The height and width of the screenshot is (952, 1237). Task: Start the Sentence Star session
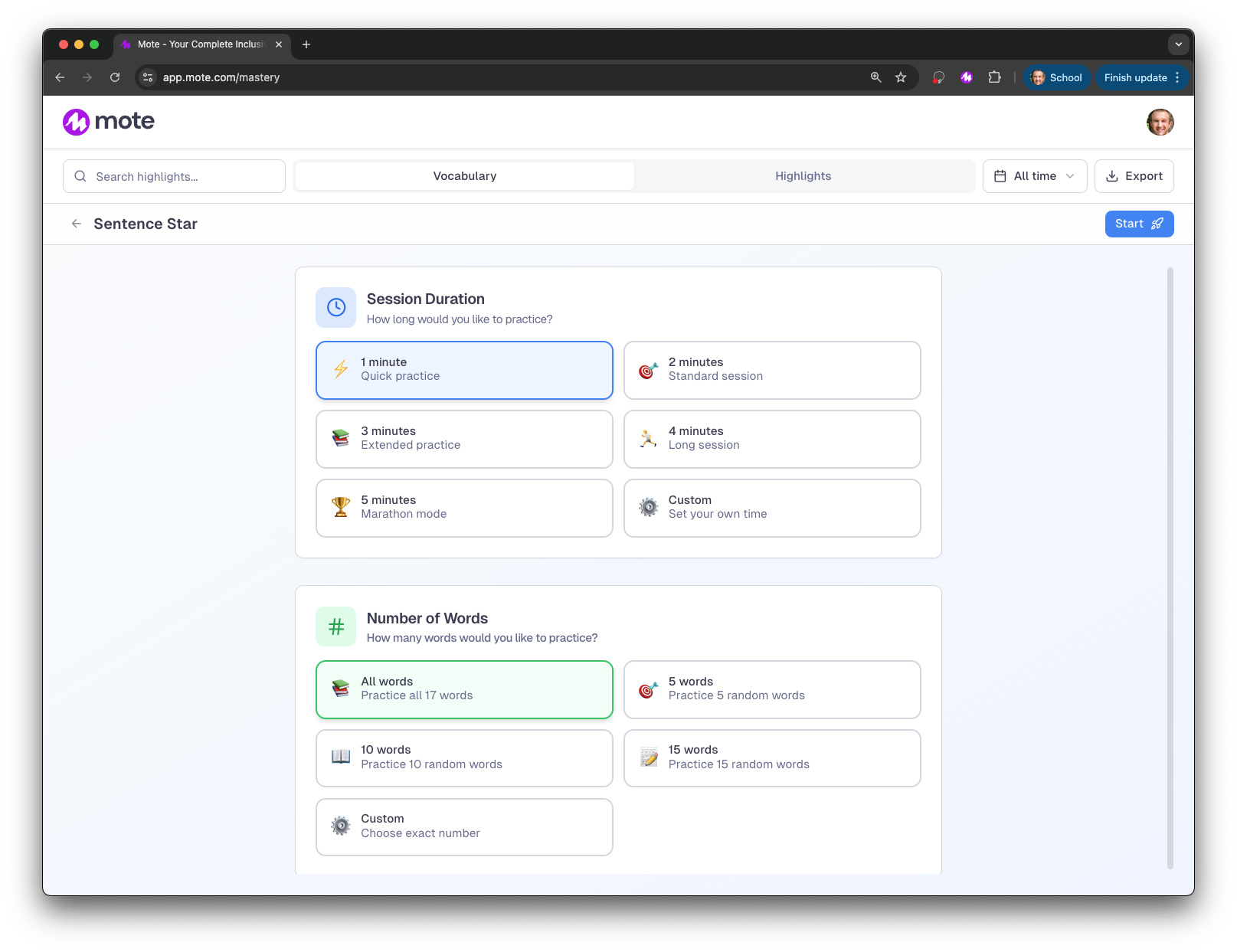(x=1139, y=224)
